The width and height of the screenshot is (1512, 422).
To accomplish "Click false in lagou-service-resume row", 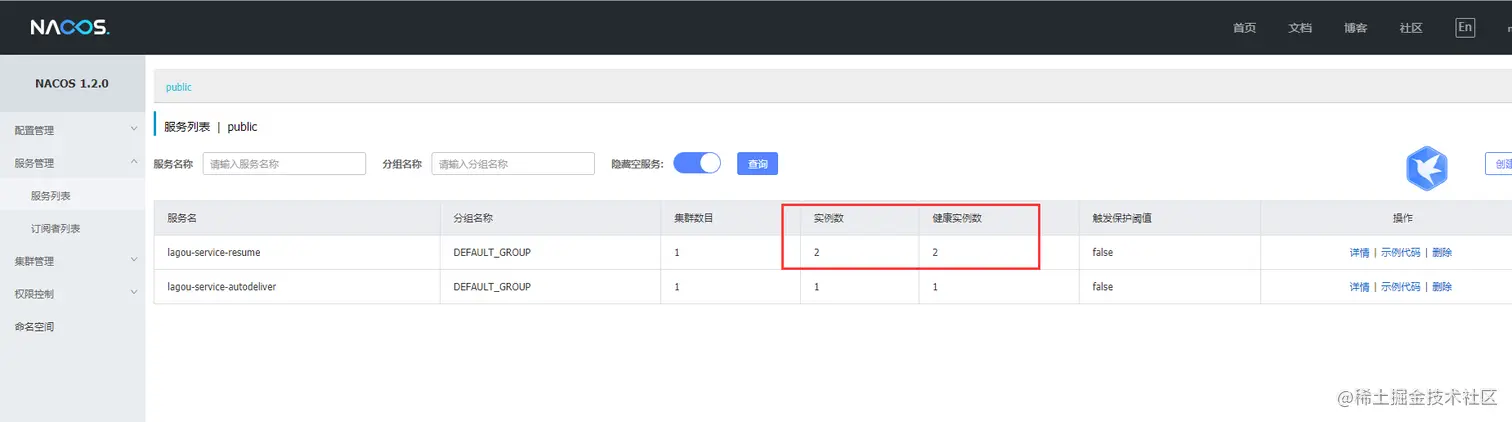I will click(x=1102, y=253).
